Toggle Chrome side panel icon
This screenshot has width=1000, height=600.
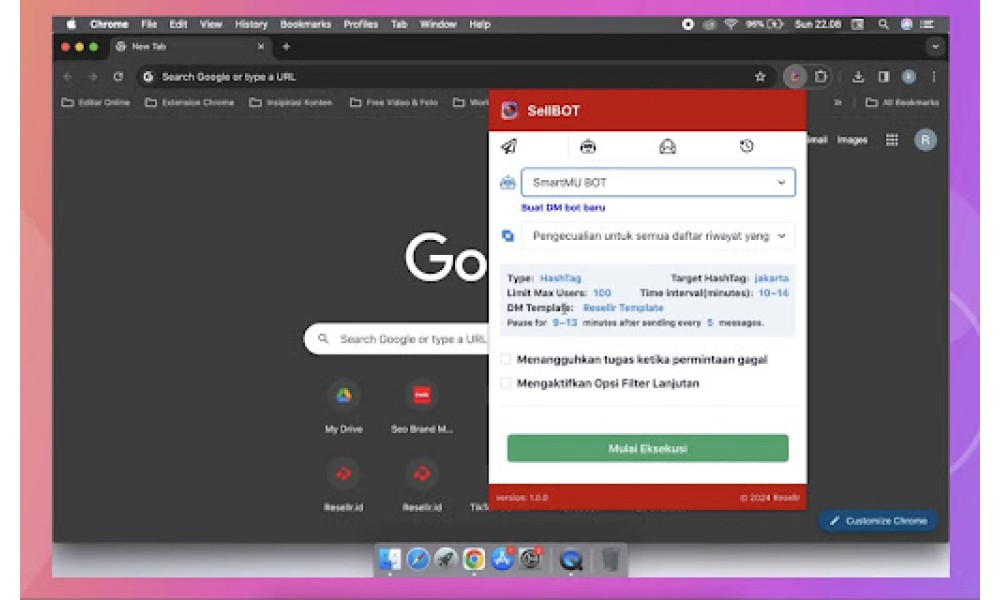[x=883, y=77]
